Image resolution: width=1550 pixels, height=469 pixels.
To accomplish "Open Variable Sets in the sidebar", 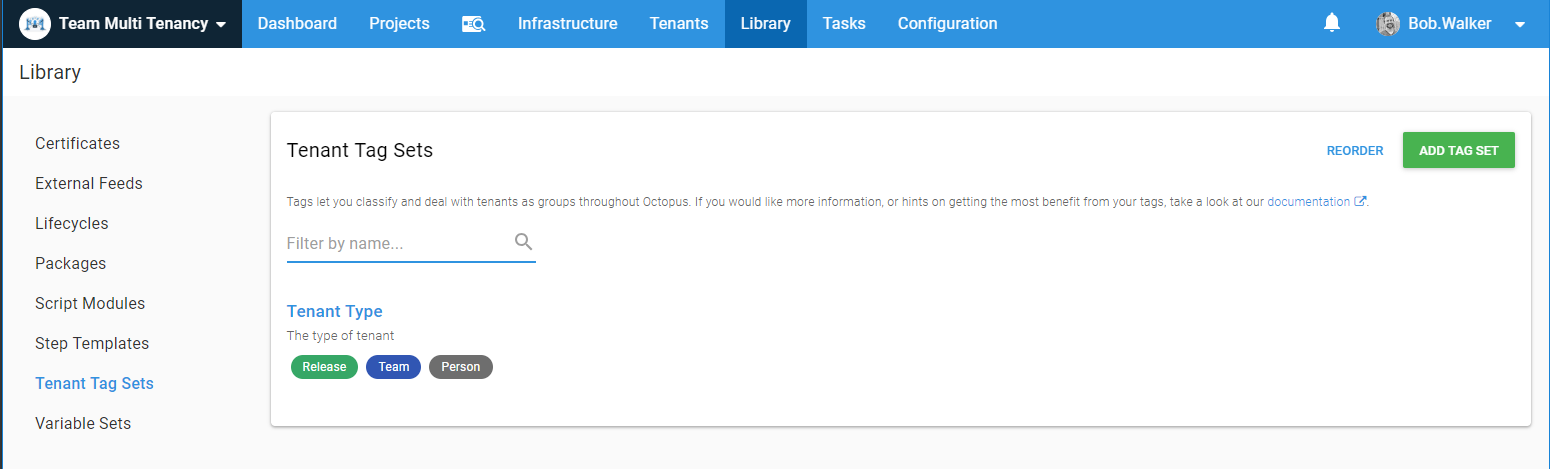I will (83, 423).
